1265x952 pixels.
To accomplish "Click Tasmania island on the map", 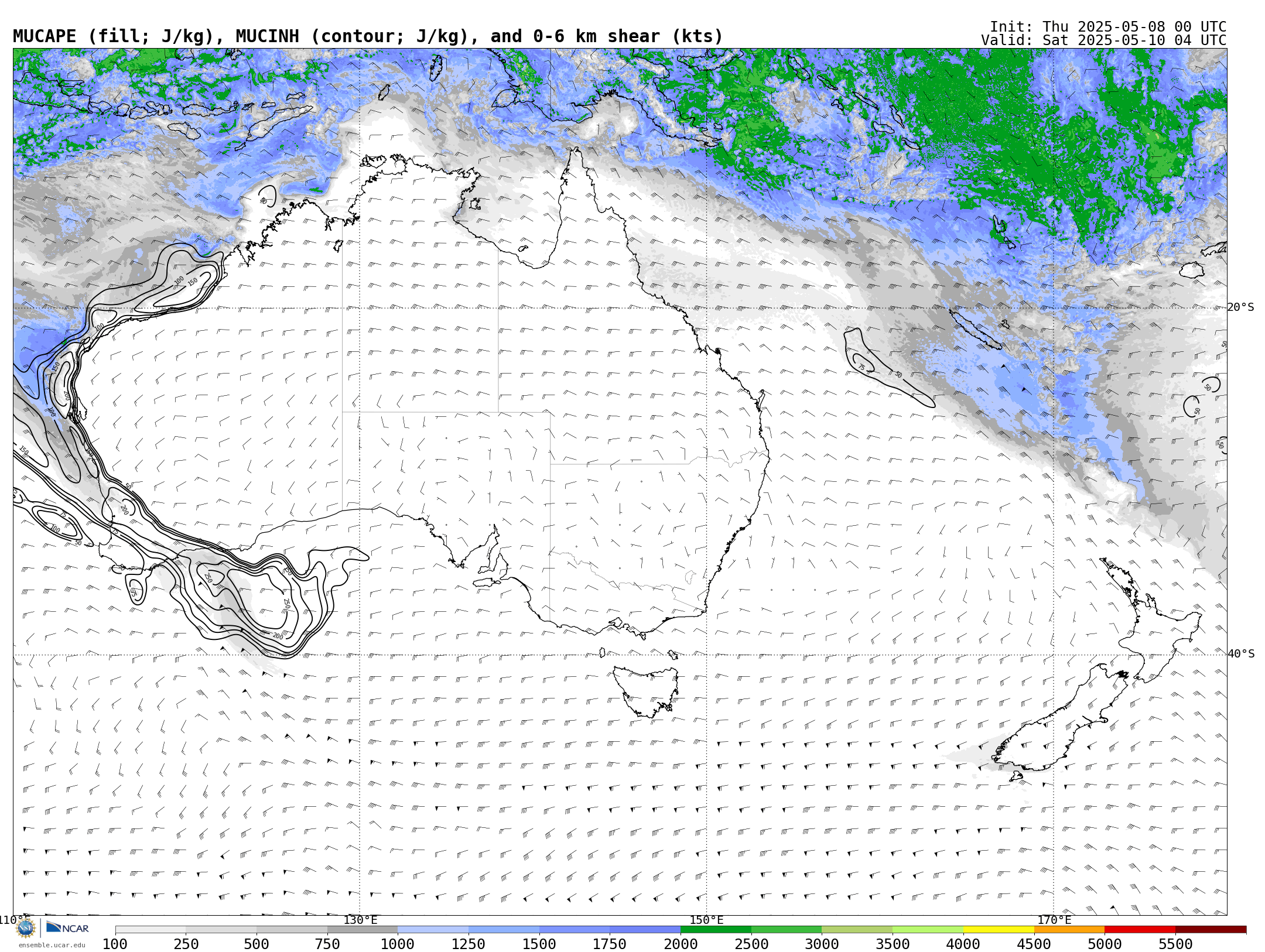I will point(645,691).
